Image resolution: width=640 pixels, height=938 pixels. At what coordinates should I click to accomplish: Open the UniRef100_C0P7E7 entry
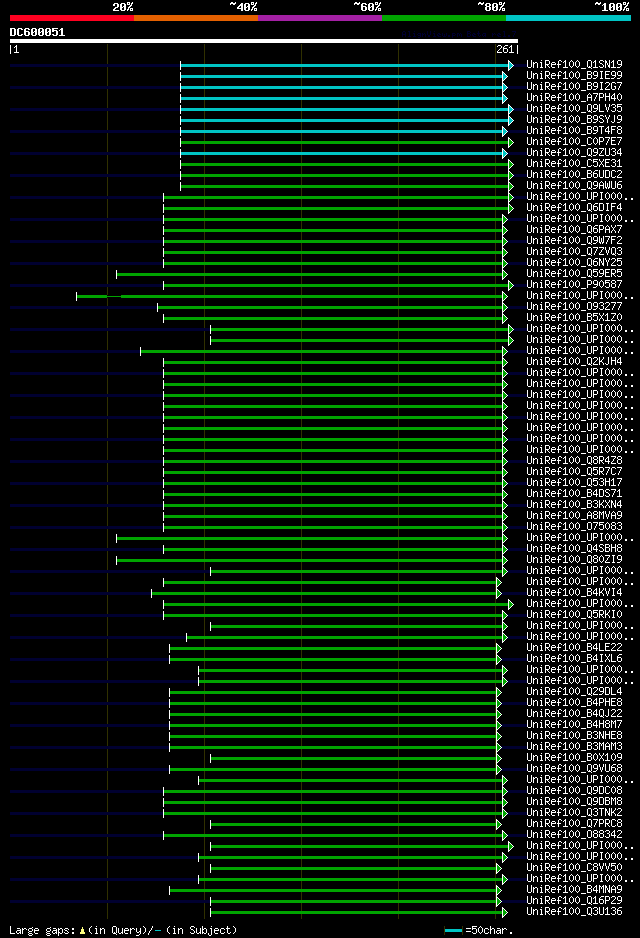pos(574,141)
